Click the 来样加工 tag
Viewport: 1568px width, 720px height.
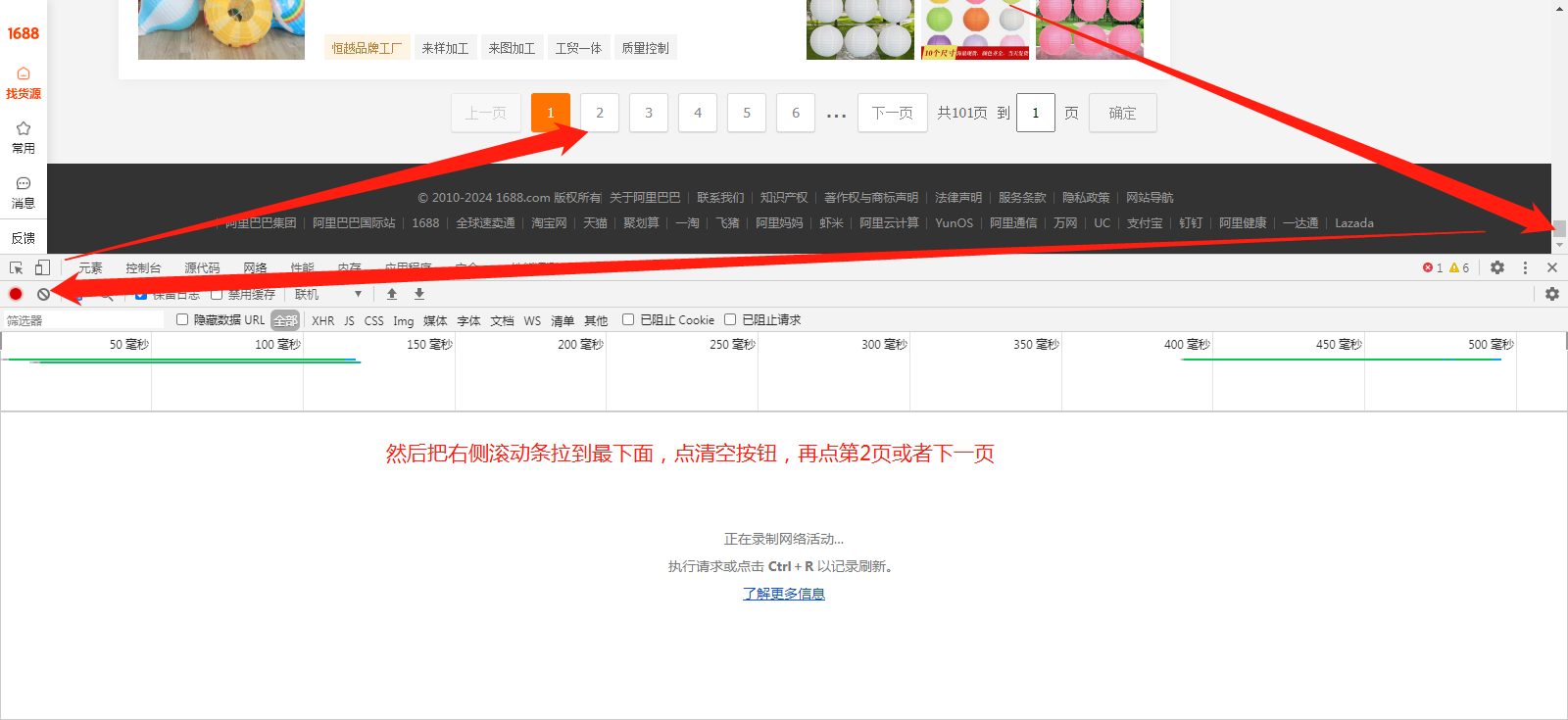point(445,48)
